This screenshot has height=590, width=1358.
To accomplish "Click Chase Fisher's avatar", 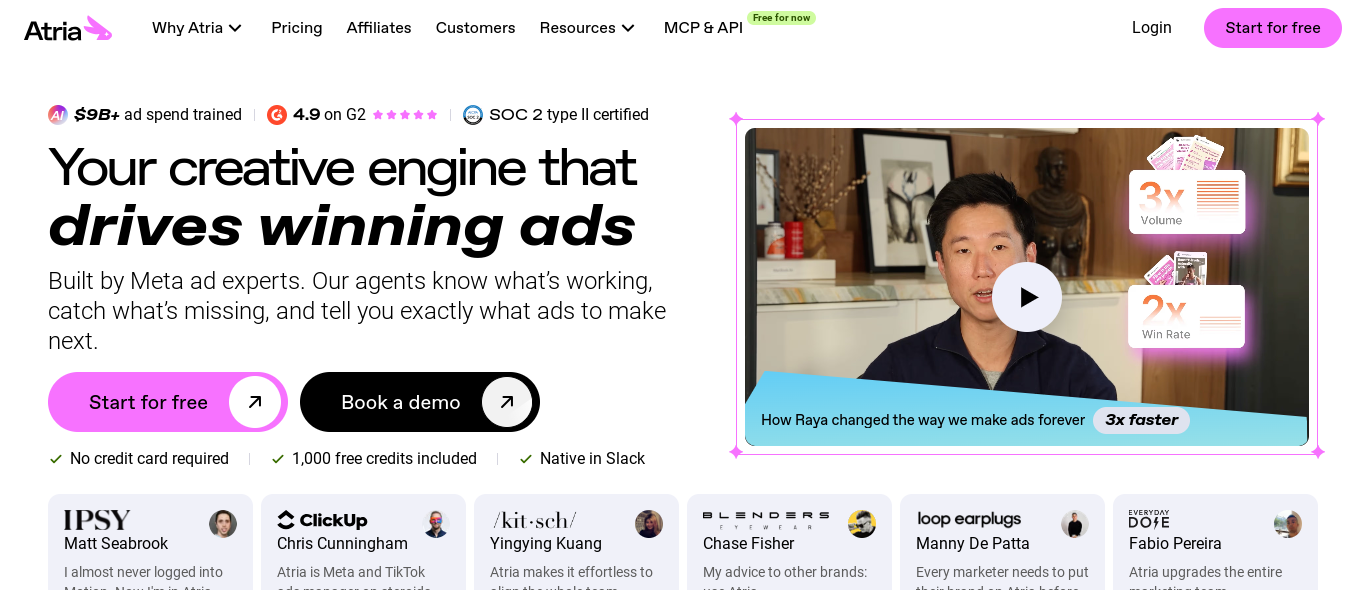I will pyautogui.click(x=862, y=524).
